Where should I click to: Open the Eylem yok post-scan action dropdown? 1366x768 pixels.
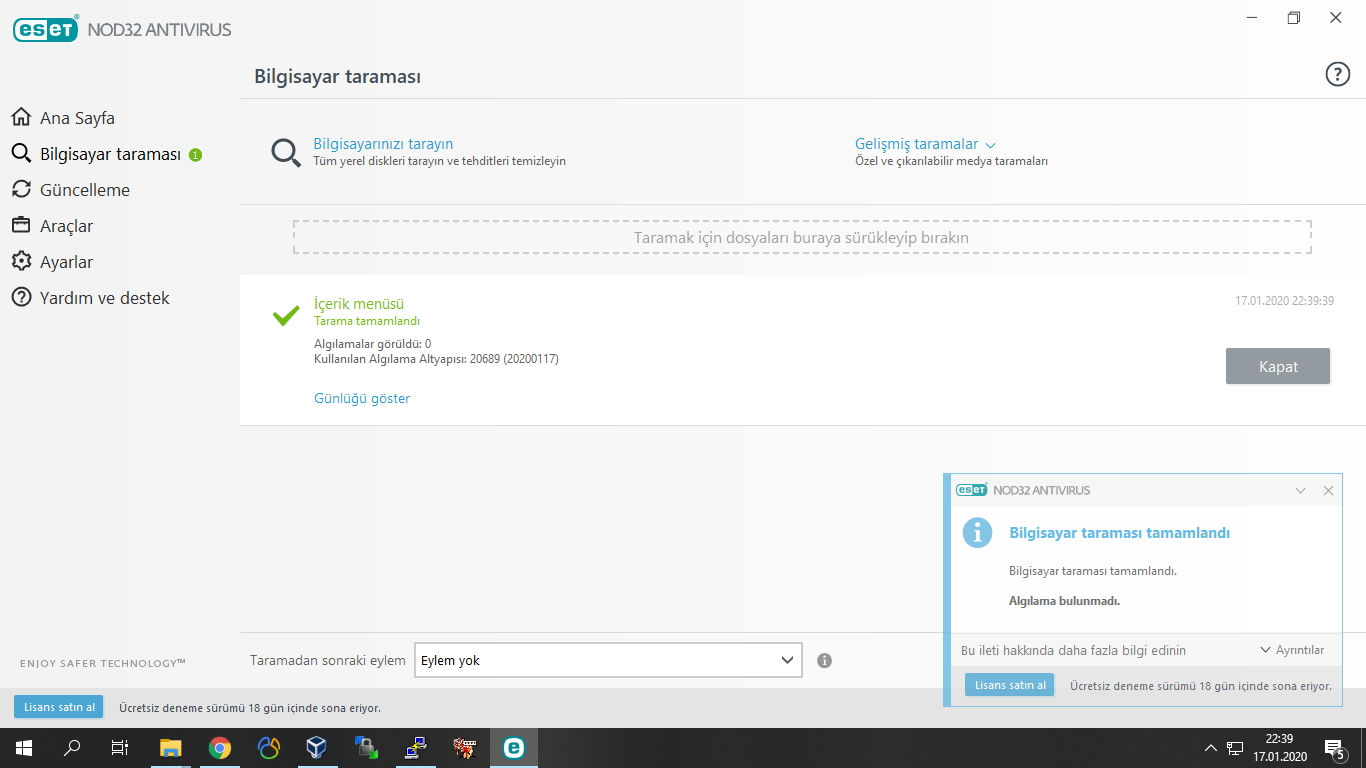pos(608,660)
